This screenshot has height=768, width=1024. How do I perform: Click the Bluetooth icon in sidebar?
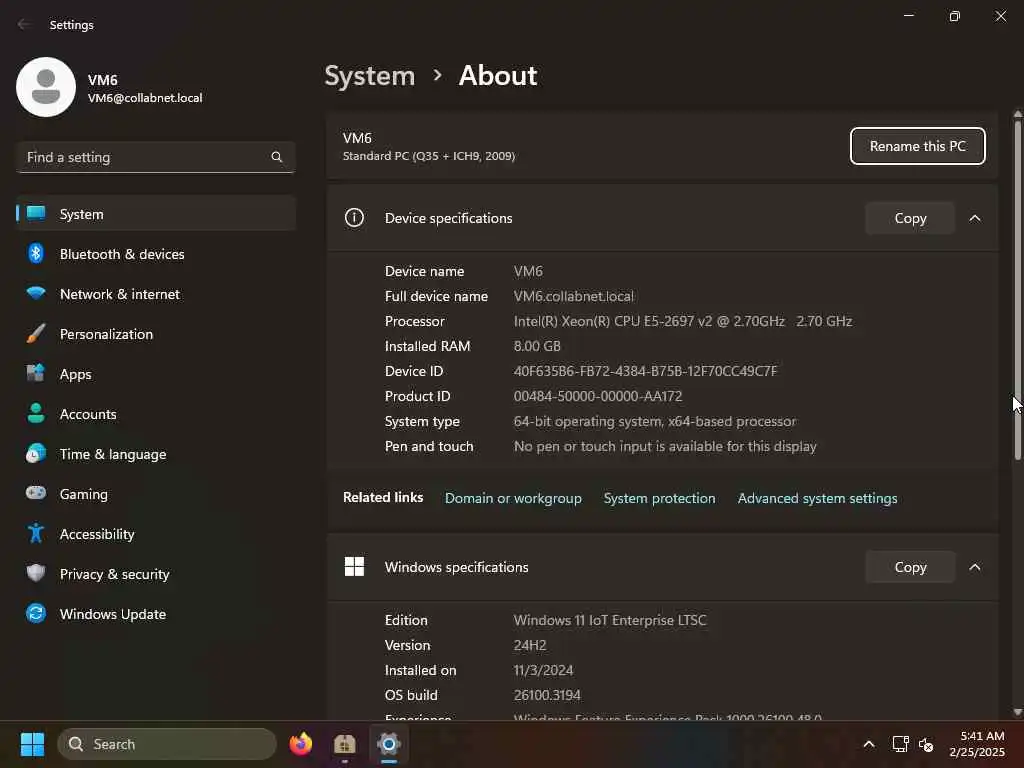36,253
